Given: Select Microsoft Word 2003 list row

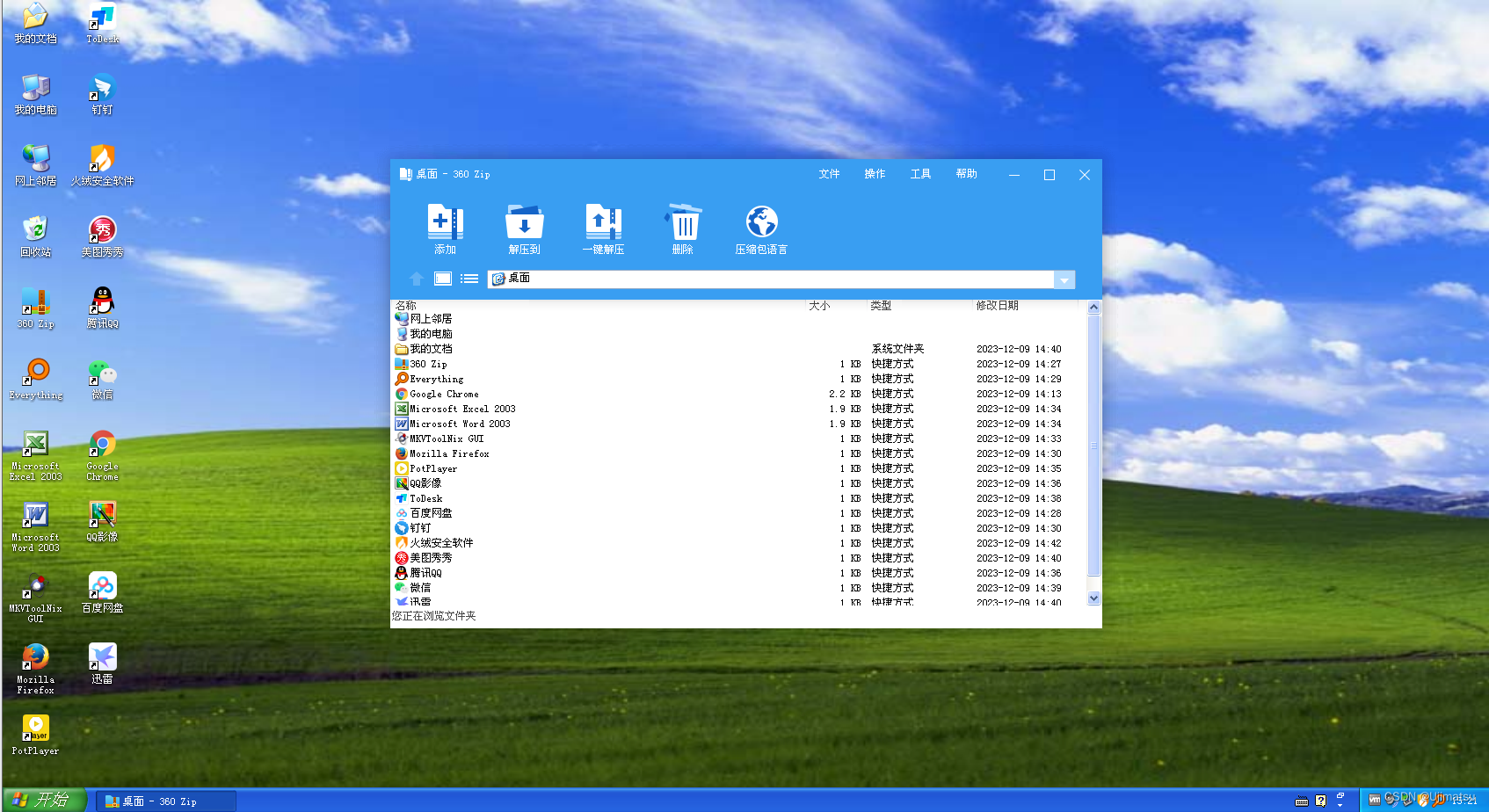Looking at the screenshot, I should click(x=738, y=424).
